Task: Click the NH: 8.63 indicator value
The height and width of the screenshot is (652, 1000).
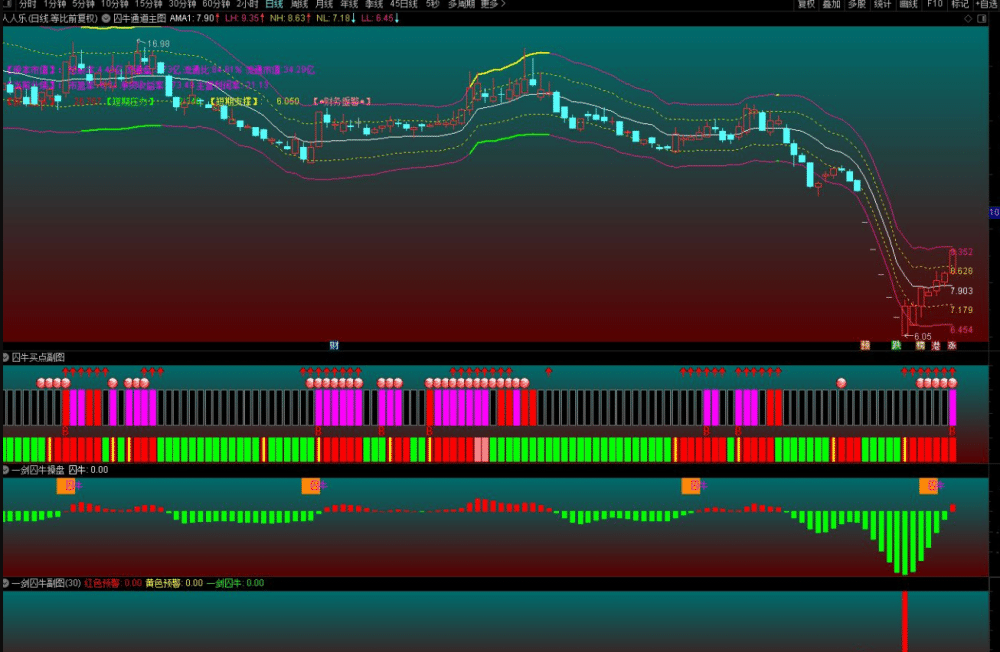Action: pos(290,19)
